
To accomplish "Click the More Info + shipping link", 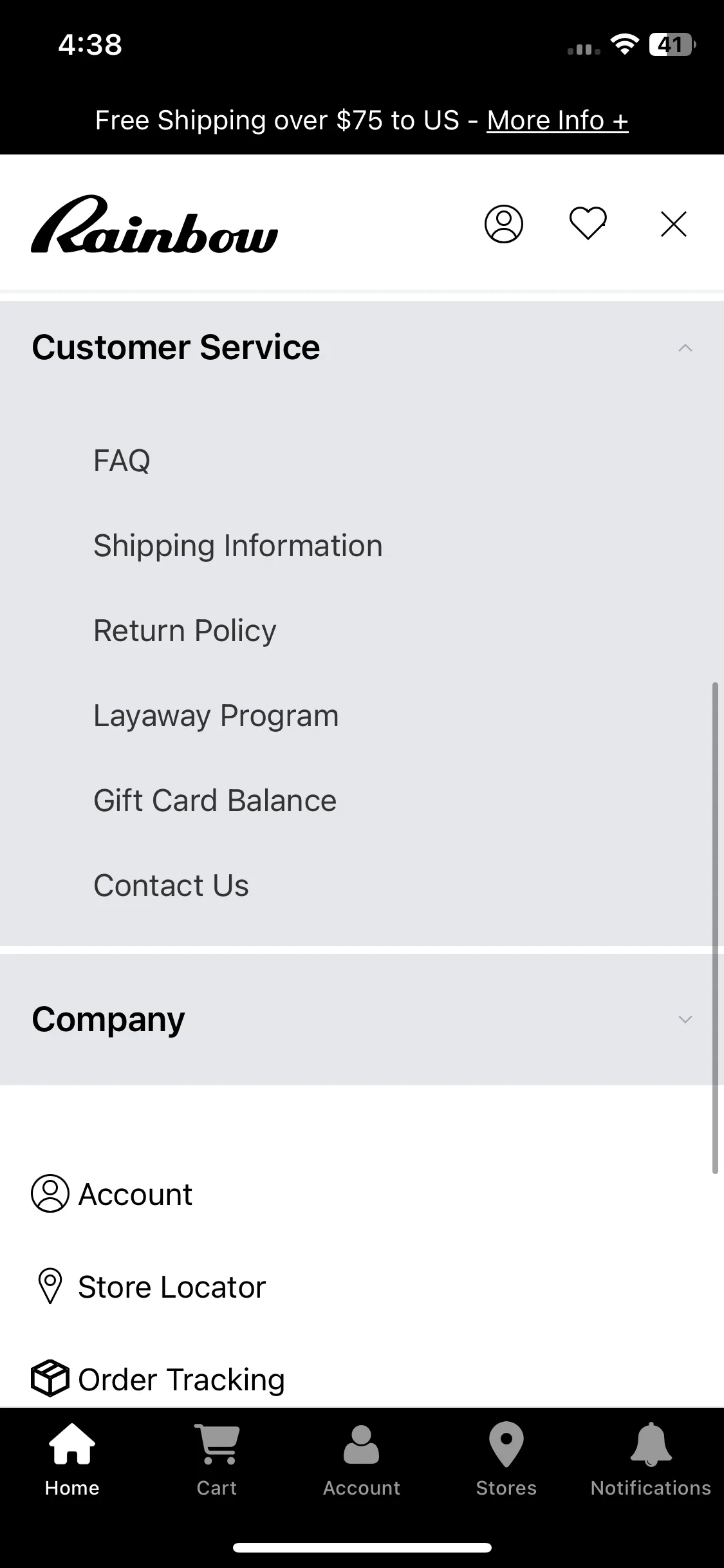I will pyautogui.click(x=557, y=120).
